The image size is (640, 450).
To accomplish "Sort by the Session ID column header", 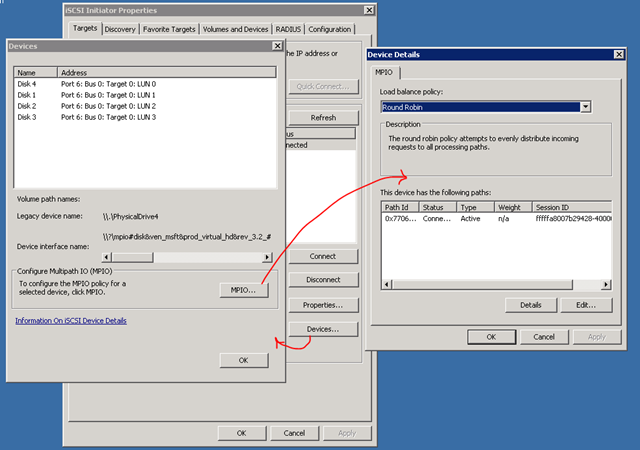I will click(572, 207).
